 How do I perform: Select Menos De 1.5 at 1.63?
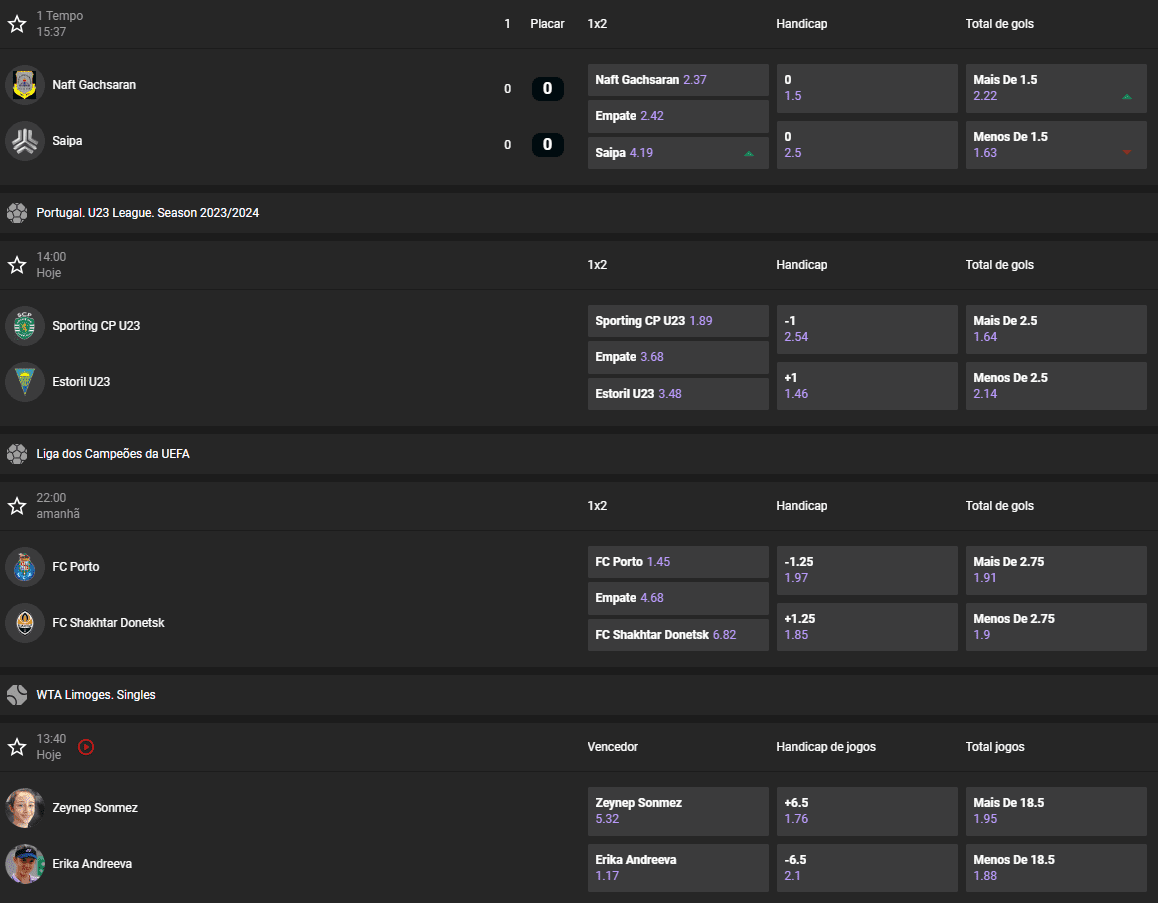1056,145
